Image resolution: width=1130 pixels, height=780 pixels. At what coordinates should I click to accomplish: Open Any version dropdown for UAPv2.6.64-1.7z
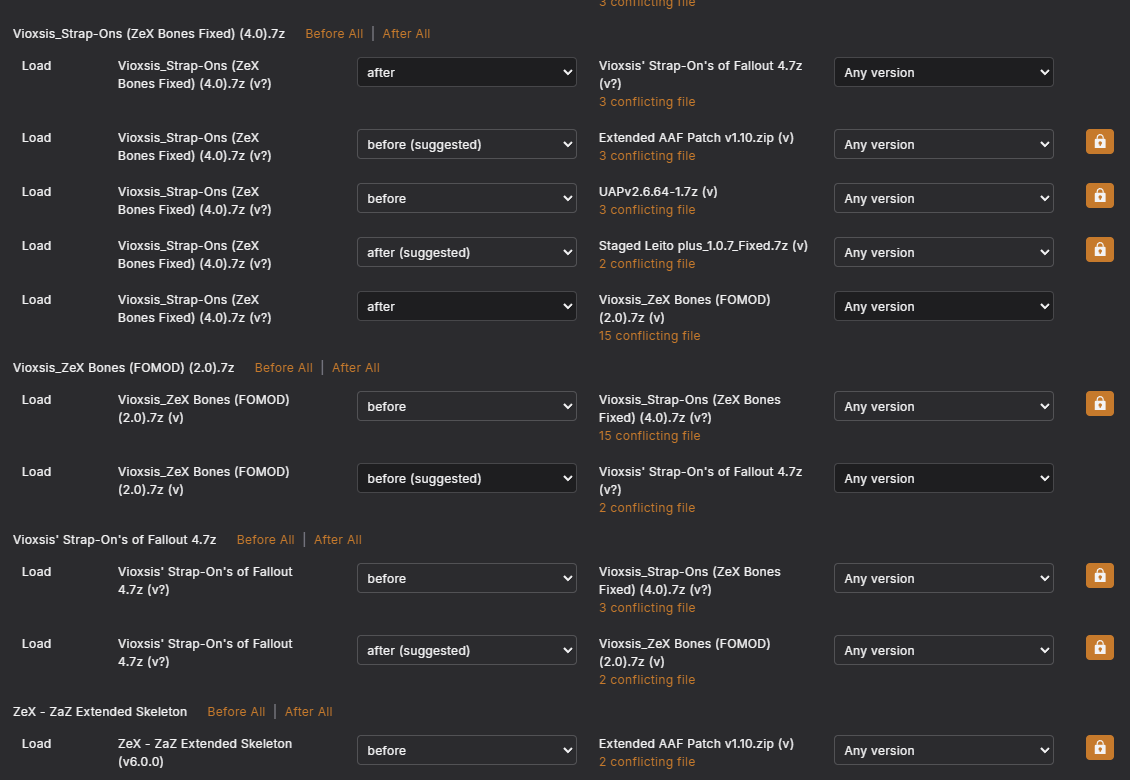[943, 198]
